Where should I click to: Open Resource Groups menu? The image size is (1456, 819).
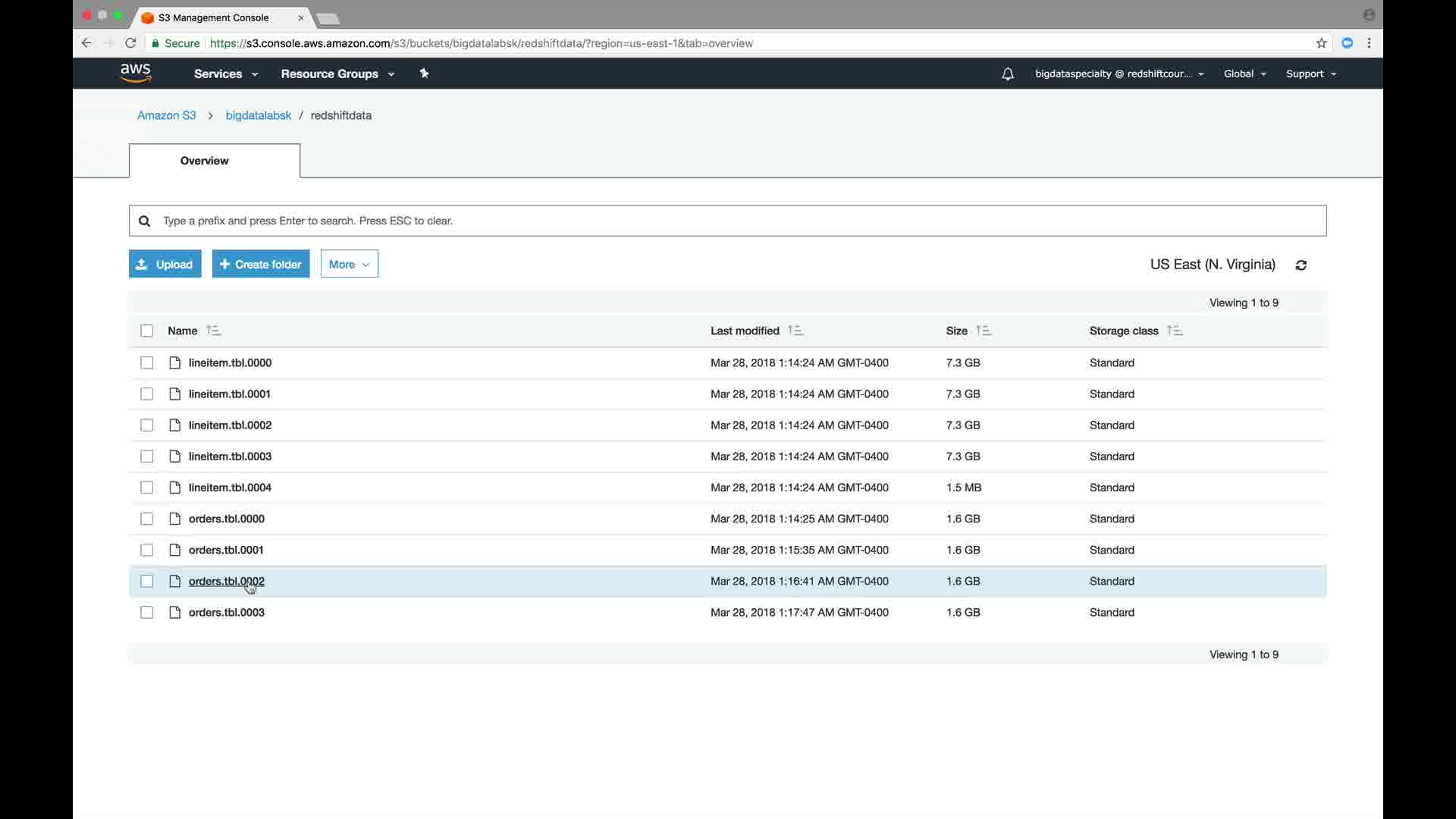coord(337,74)
